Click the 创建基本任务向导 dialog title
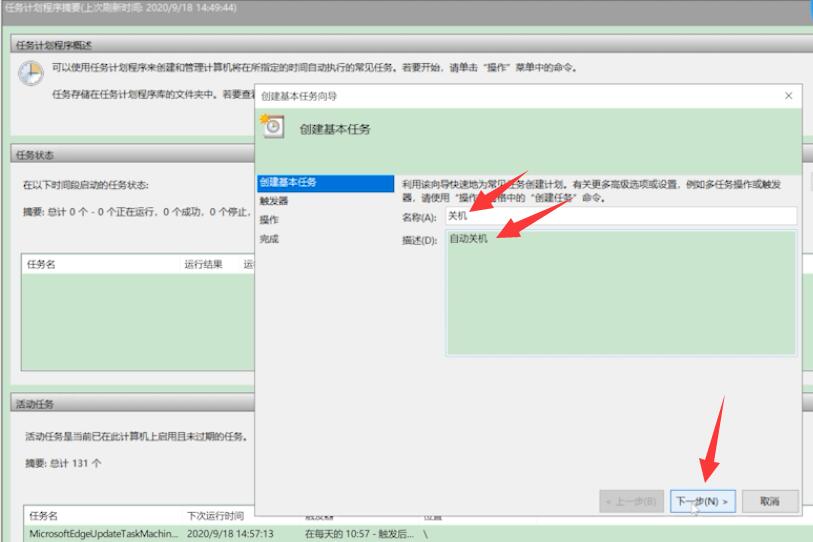Image resolution: width=813 pixels, height=542 pixels. tap(299, 96)
